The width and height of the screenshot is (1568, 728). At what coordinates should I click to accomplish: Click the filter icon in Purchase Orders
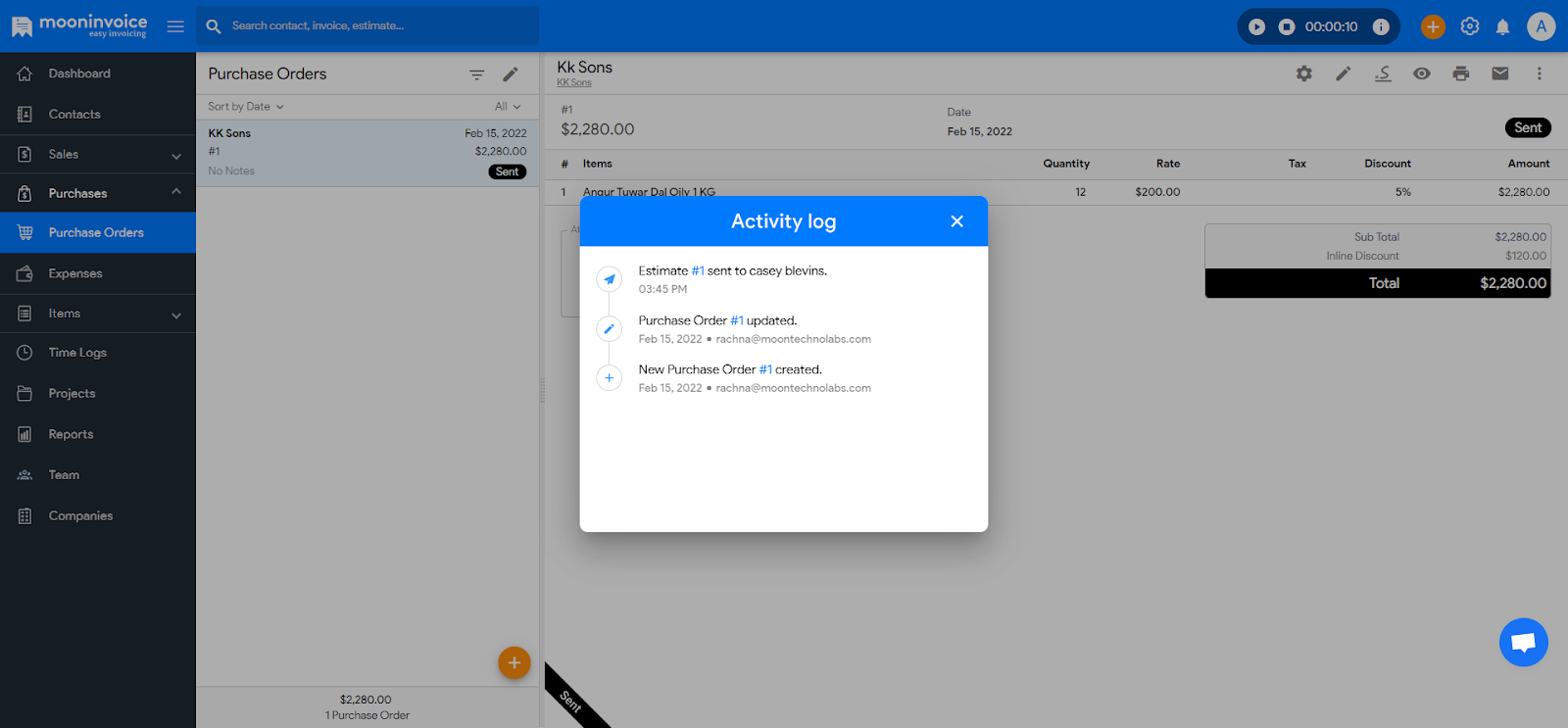(x=476, y=74)
